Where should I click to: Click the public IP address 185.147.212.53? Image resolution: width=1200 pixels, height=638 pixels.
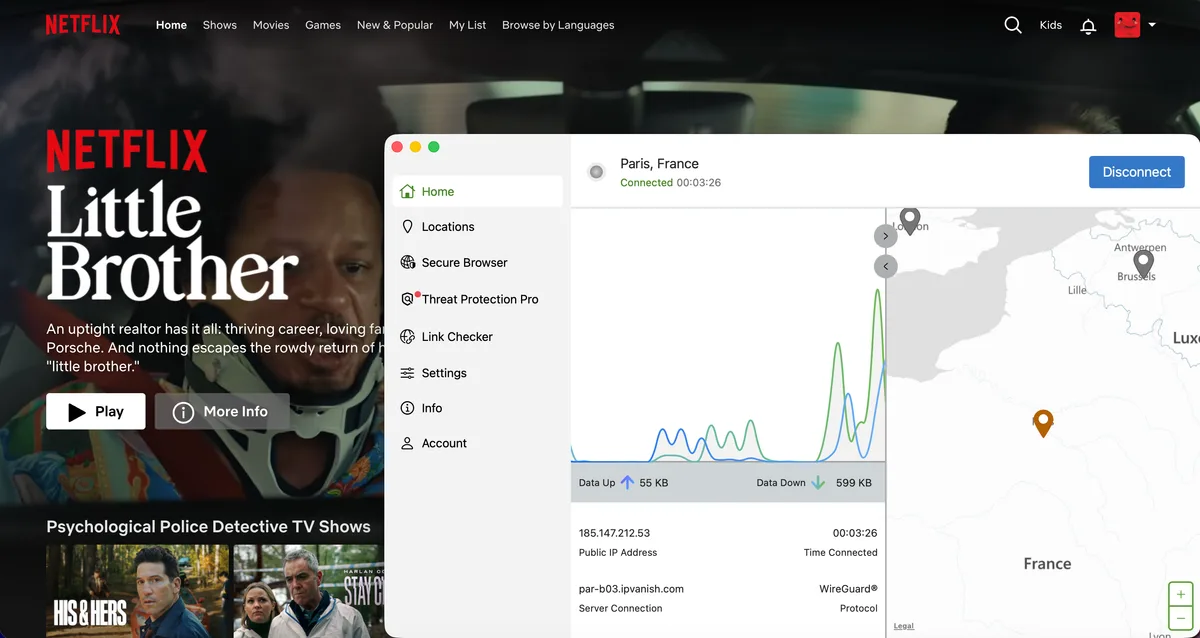(614, 533)
